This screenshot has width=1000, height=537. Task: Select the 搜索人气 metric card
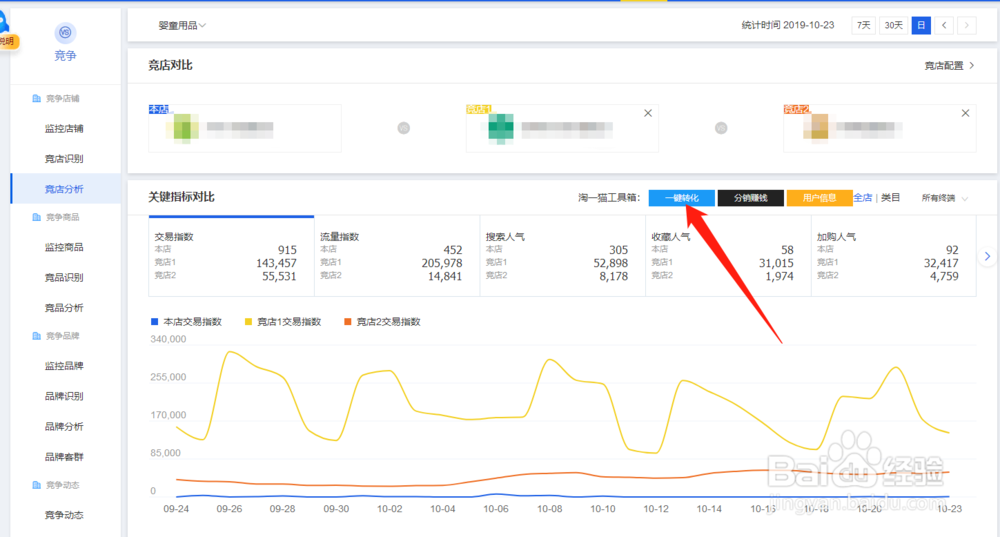(x=562, y=256)
